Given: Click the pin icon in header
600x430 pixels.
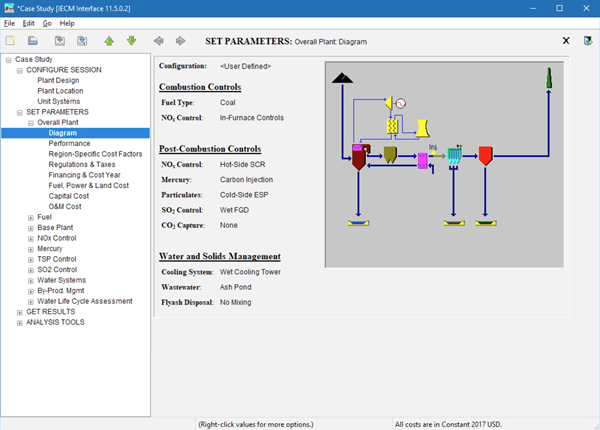Looking at the screenshot, I should pos(586,41).
